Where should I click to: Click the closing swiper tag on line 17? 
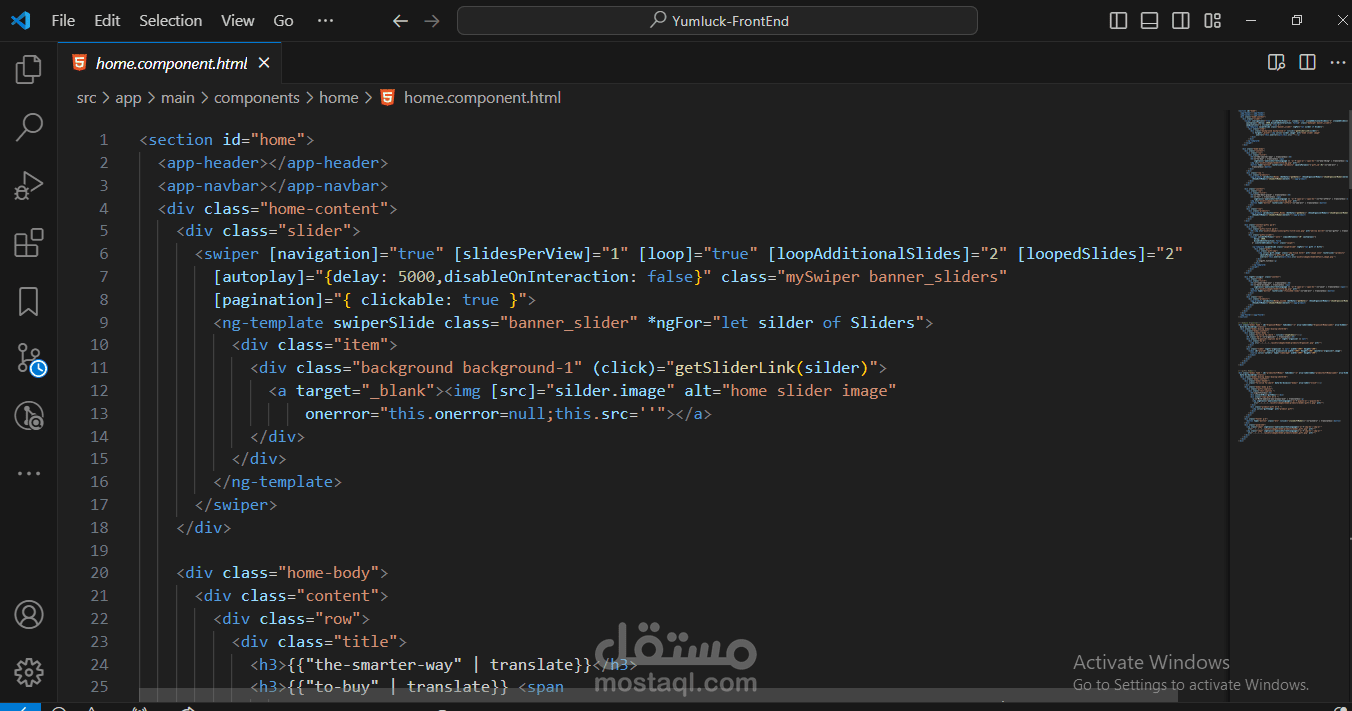pyautogui.click(x=236, y=505)
